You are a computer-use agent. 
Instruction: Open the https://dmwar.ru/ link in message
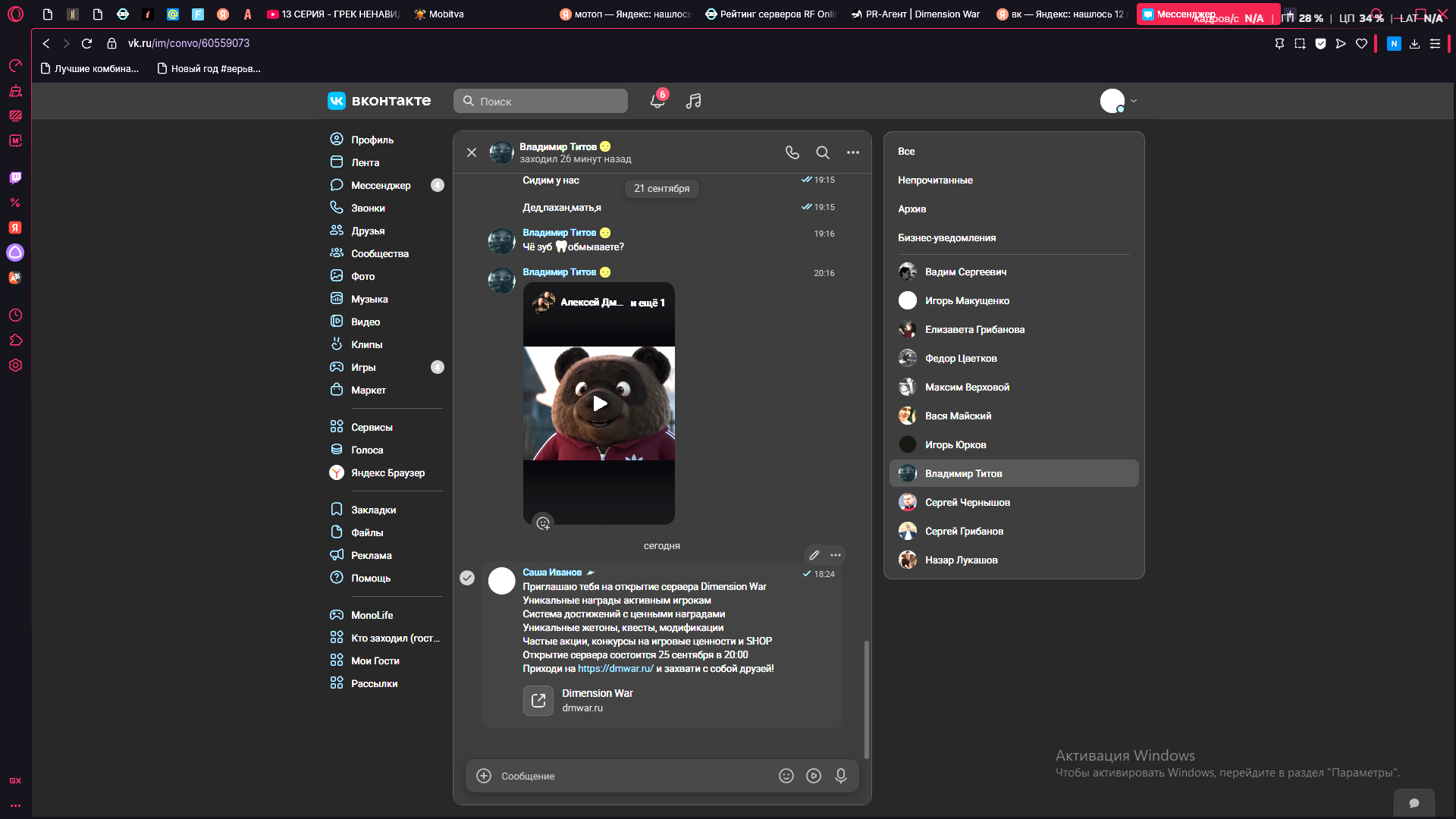coord(615,668)
